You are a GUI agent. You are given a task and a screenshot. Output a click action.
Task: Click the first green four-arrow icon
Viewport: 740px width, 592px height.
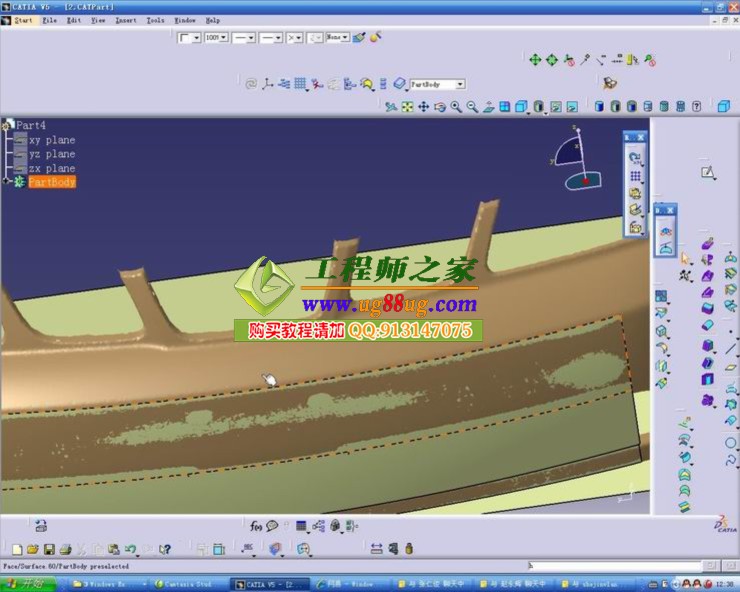(x=535, y=60)
